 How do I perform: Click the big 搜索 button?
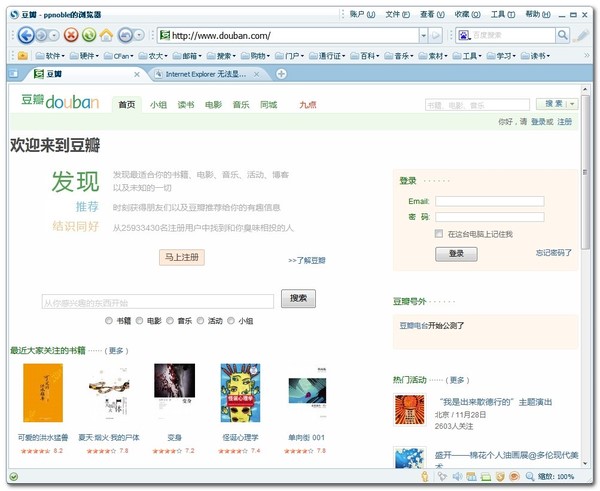tap(298, 299)
